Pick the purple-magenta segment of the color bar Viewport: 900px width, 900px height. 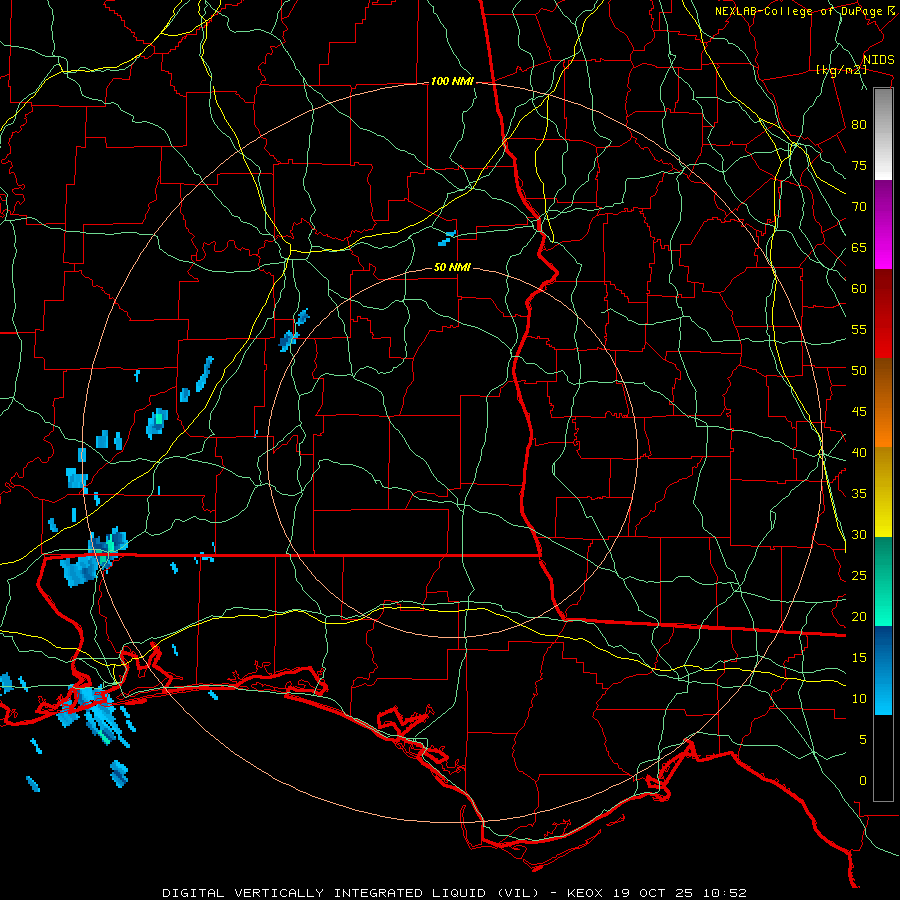point(883,225)
